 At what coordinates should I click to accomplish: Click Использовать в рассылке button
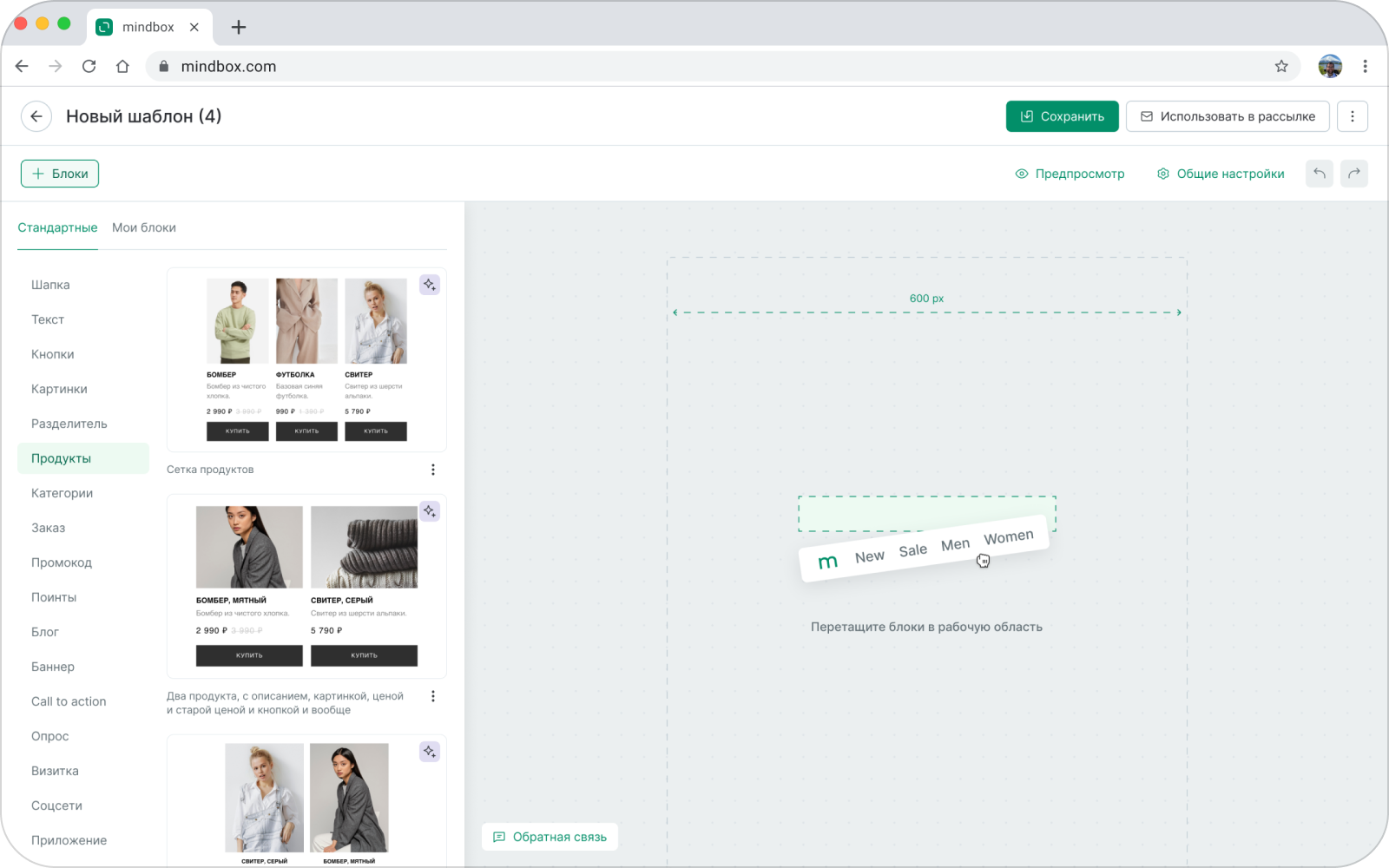point(1228,116)
